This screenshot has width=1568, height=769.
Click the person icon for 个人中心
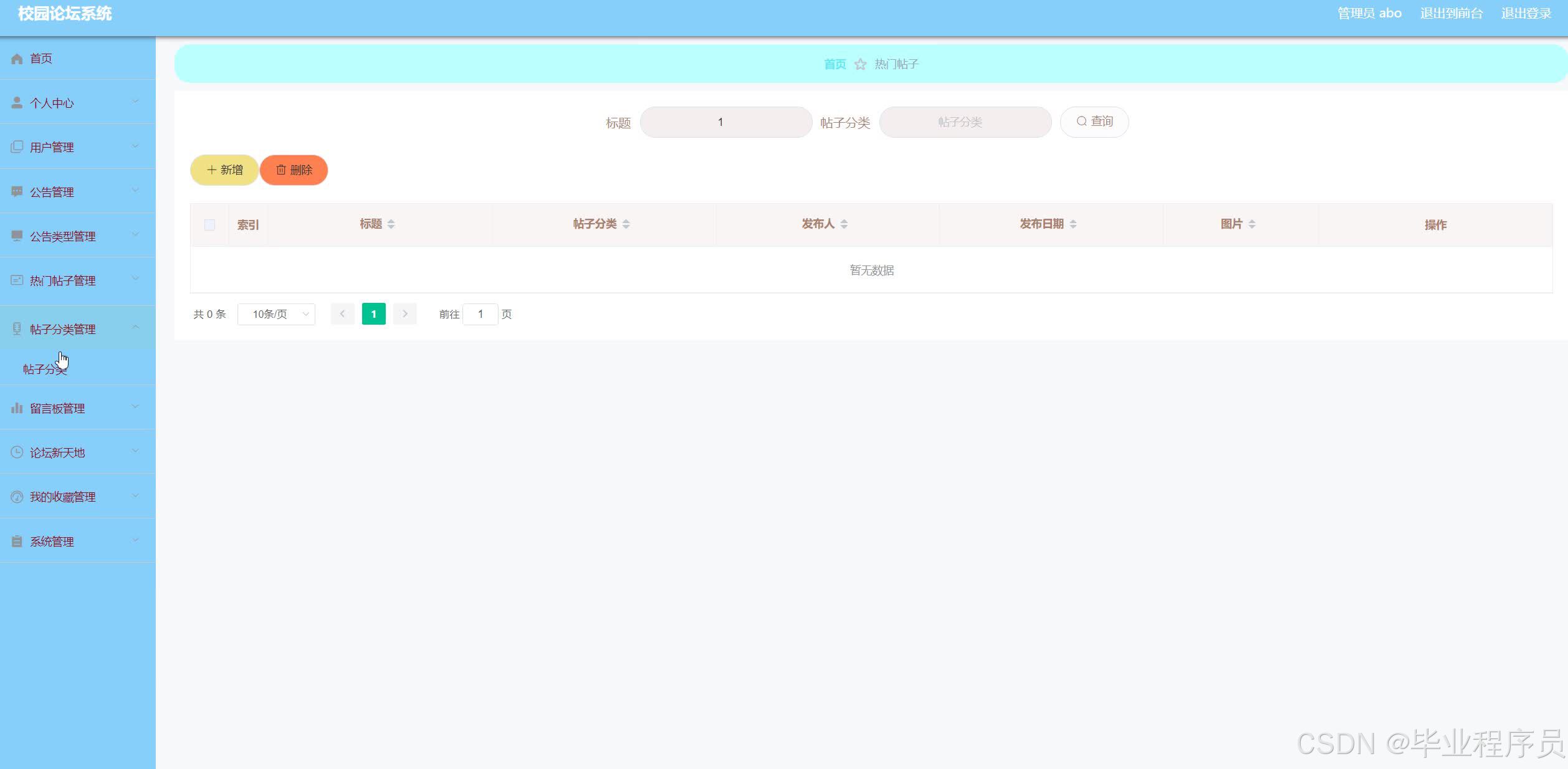click(x=17, y=103)
